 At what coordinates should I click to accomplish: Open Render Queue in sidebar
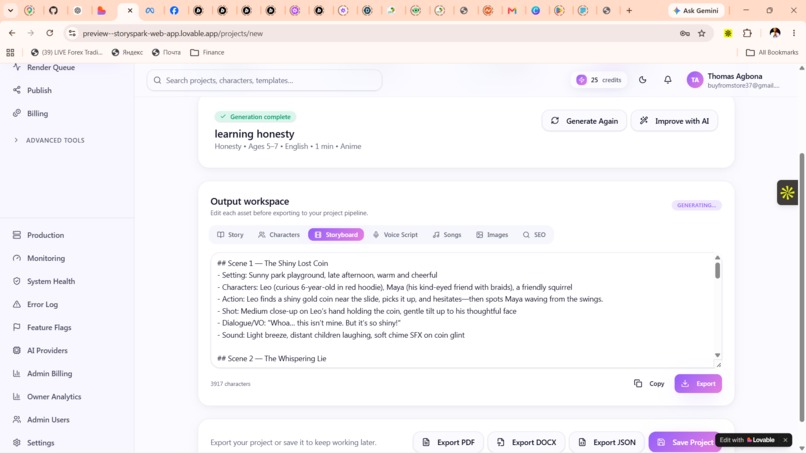44,67
